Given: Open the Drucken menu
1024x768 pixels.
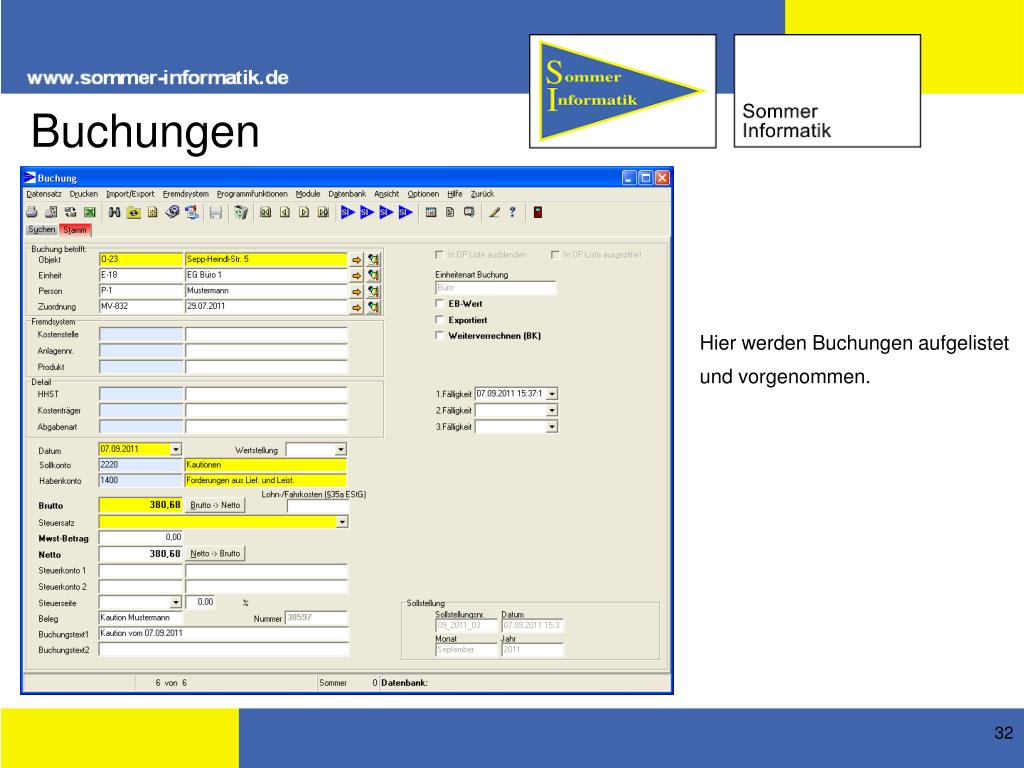Looking at the screenshot, I should click(84, 194).
